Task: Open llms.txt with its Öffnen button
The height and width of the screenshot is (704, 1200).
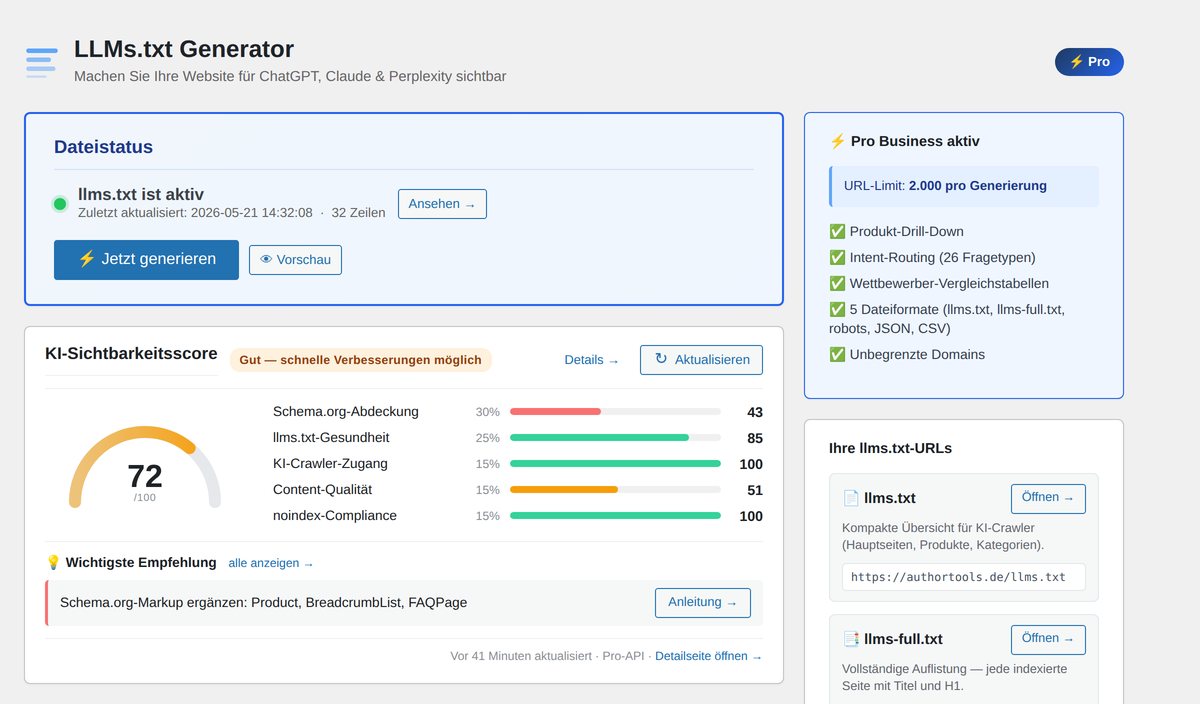Action: 1048,499
